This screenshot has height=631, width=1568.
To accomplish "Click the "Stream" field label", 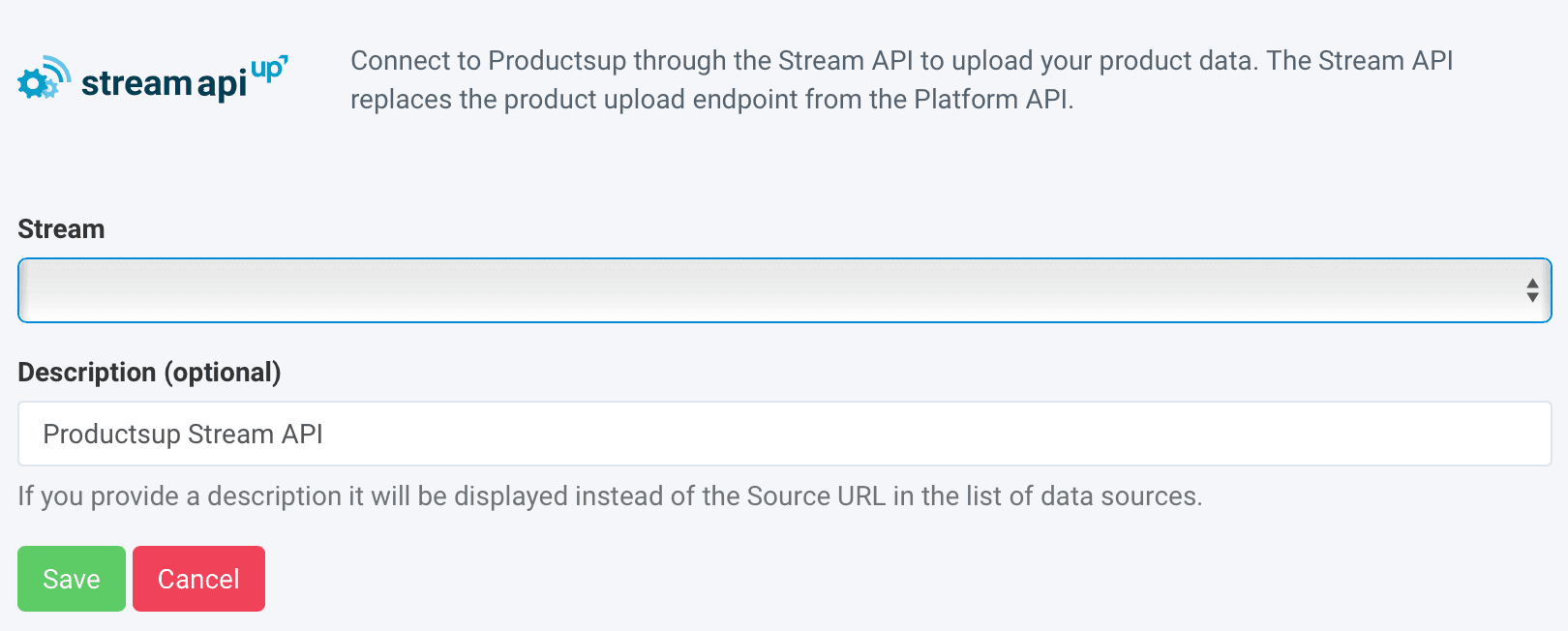I will [x=61, y=229].
